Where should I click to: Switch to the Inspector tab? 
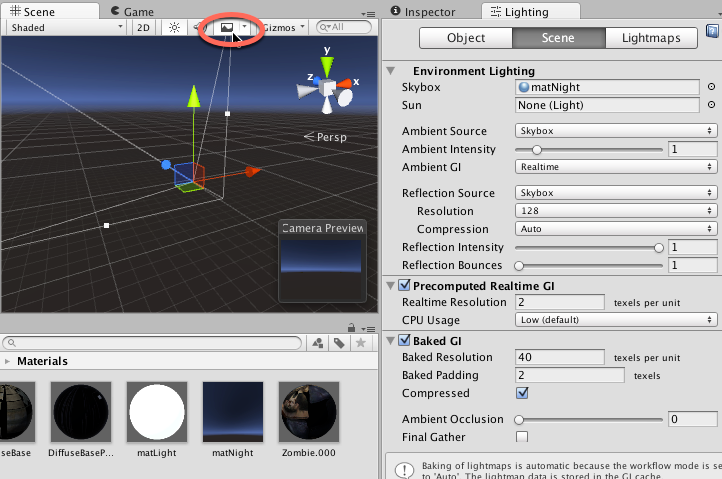click(x=427, y=11)
